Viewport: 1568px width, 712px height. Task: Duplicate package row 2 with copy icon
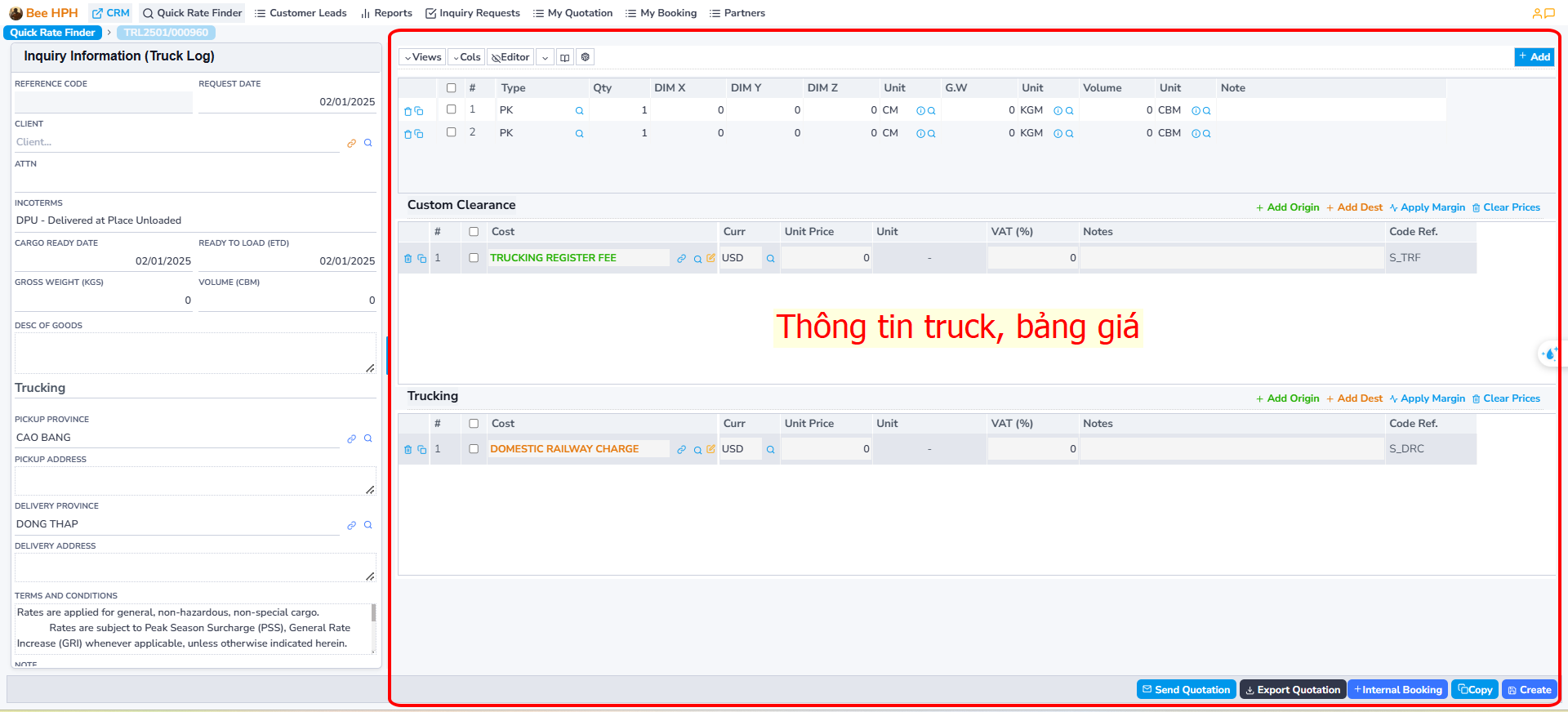point(419,134)
